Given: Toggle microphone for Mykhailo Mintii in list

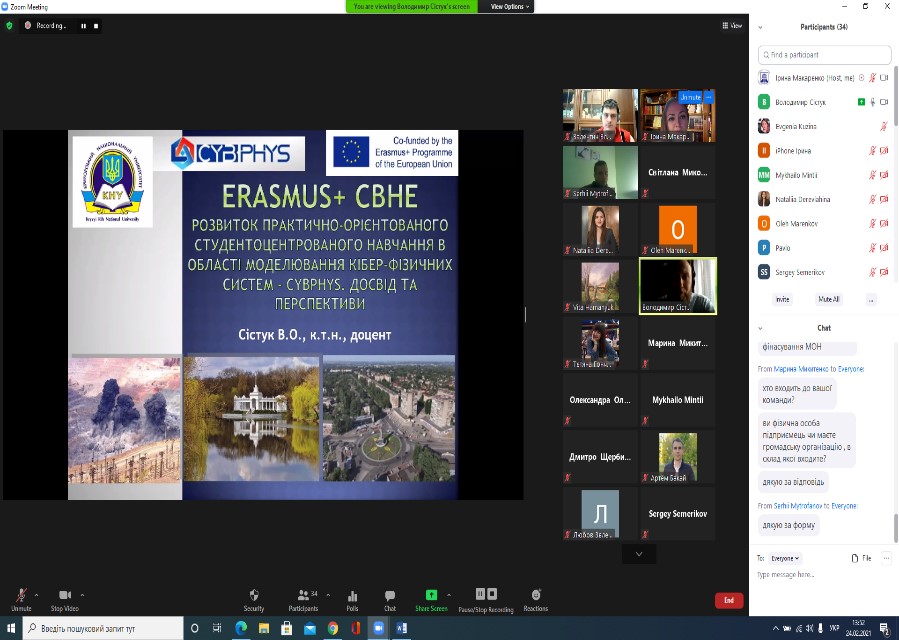Looking at the screenshot, I should (872, 175).
